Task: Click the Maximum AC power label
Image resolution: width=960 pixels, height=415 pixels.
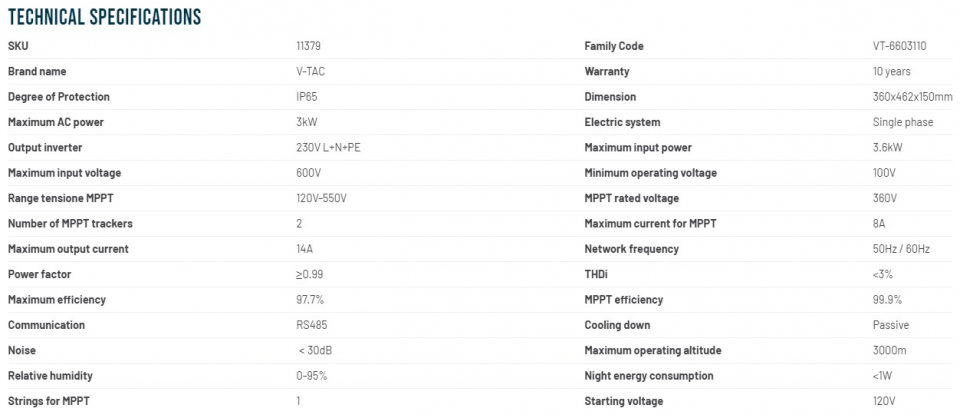Action: pos(56,122)
